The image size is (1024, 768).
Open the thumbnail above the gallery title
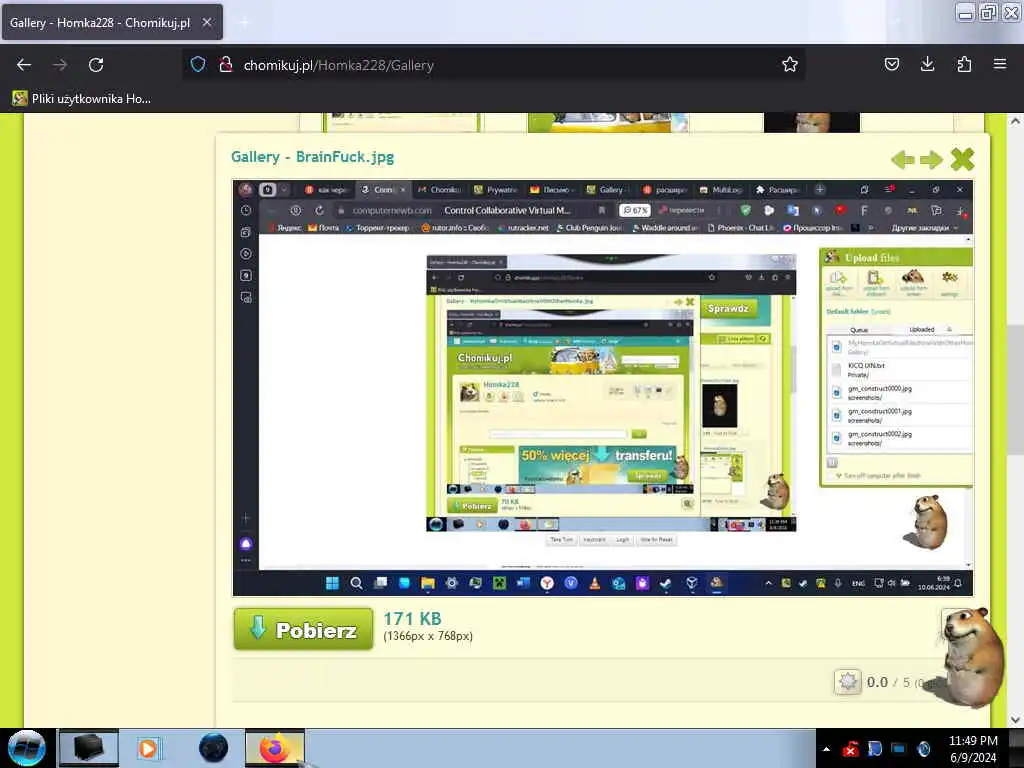[402, 122]
